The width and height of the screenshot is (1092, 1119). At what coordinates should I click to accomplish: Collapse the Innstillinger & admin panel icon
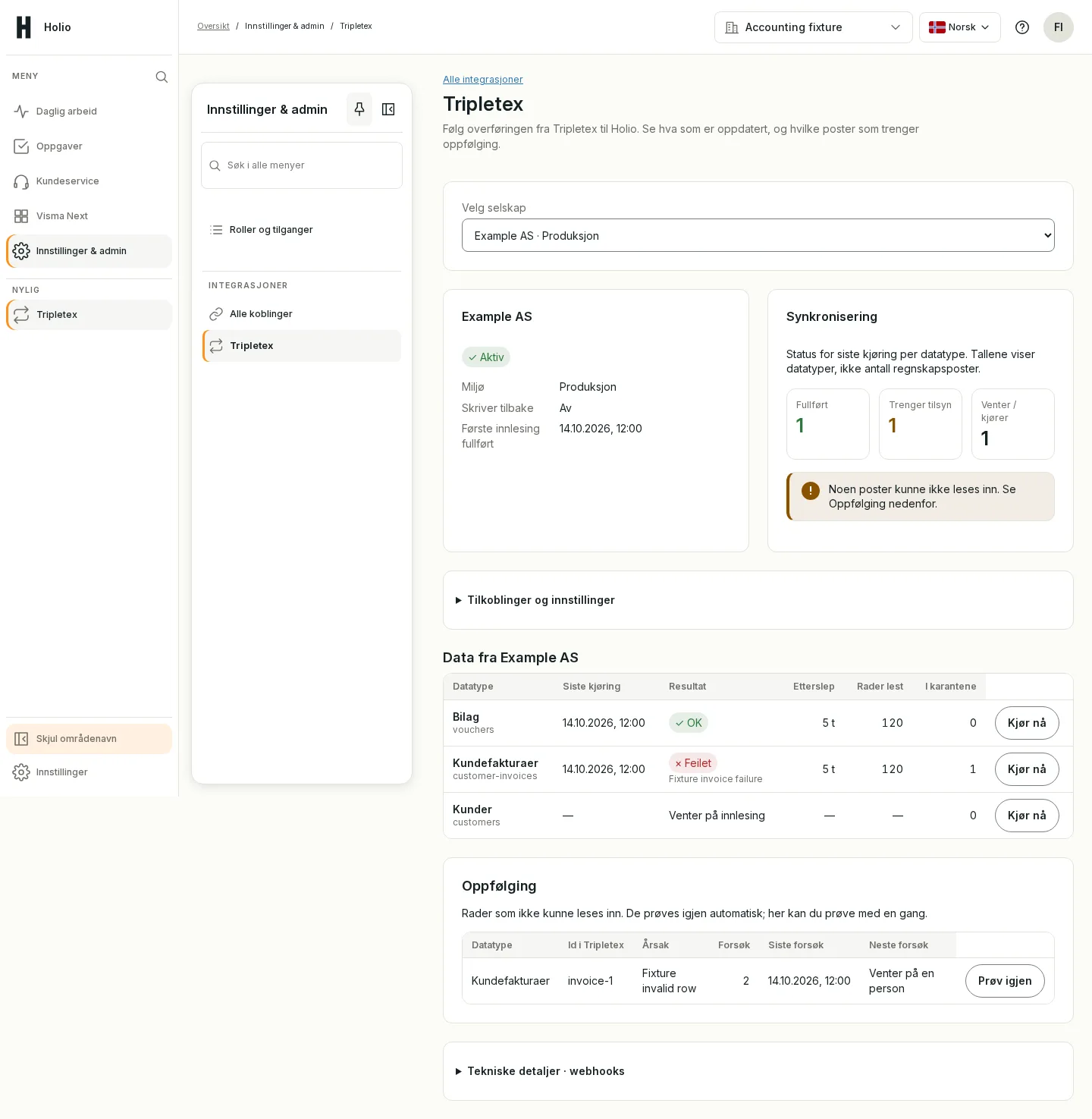pyautogui.click(x=388, y=109)
